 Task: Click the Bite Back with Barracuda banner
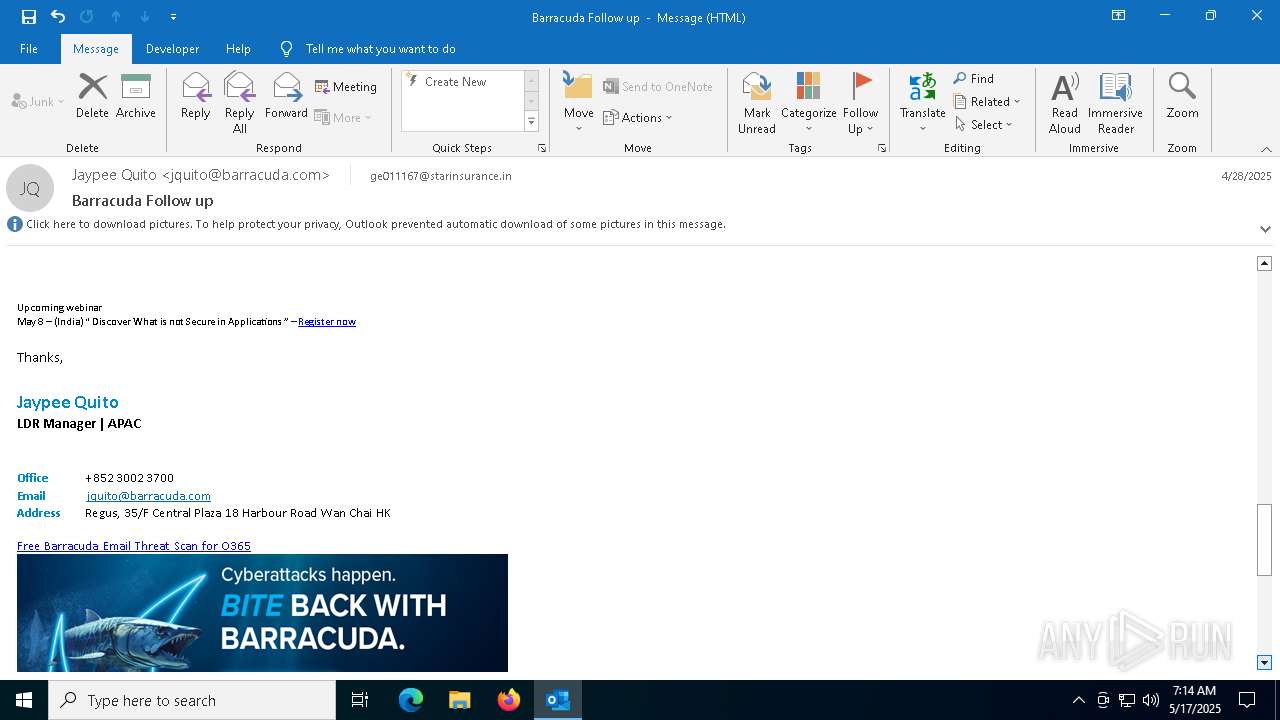[262, 613]
